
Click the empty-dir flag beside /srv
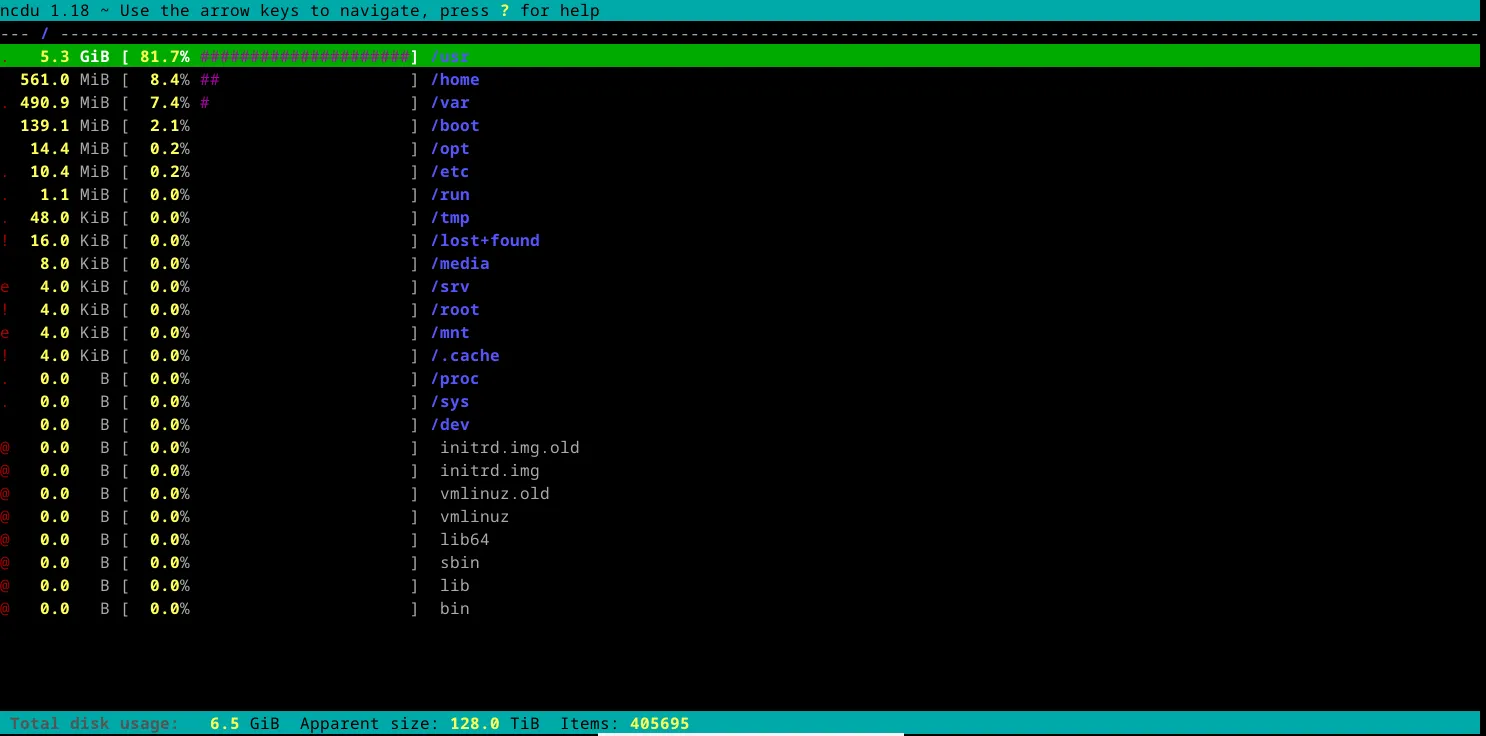pyautogui.click(x=5, y=287)
